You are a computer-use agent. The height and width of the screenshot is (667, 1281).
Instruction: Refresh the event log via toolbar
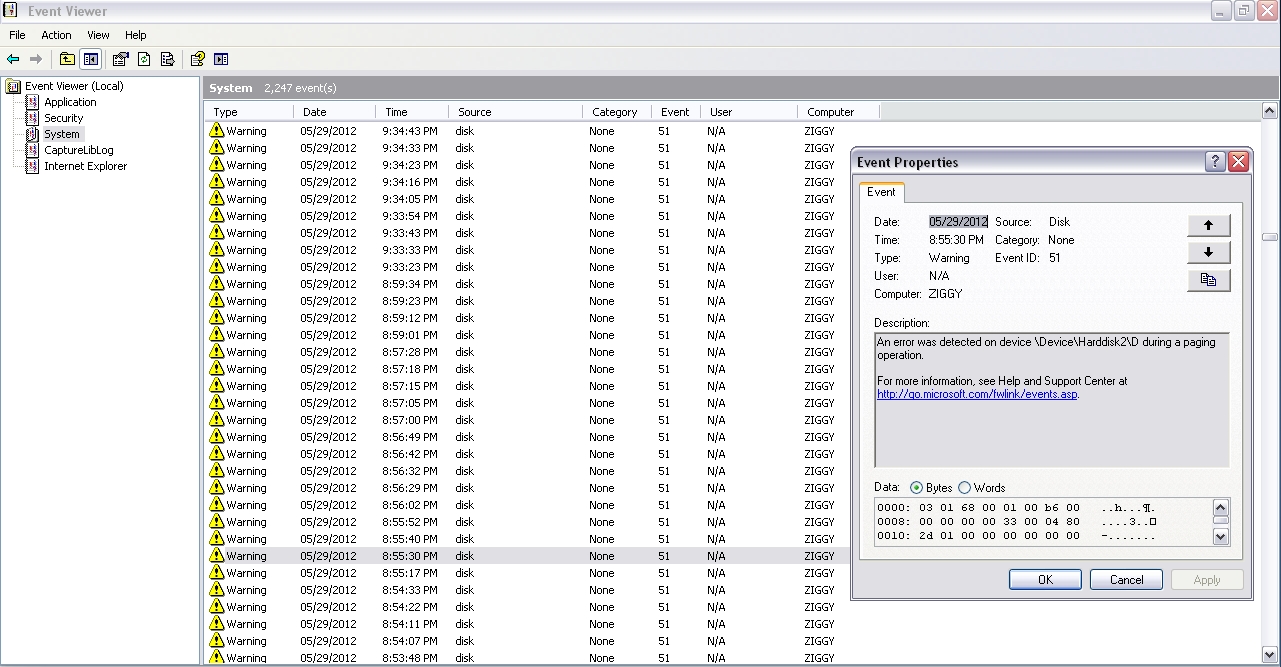pos(144,59)
